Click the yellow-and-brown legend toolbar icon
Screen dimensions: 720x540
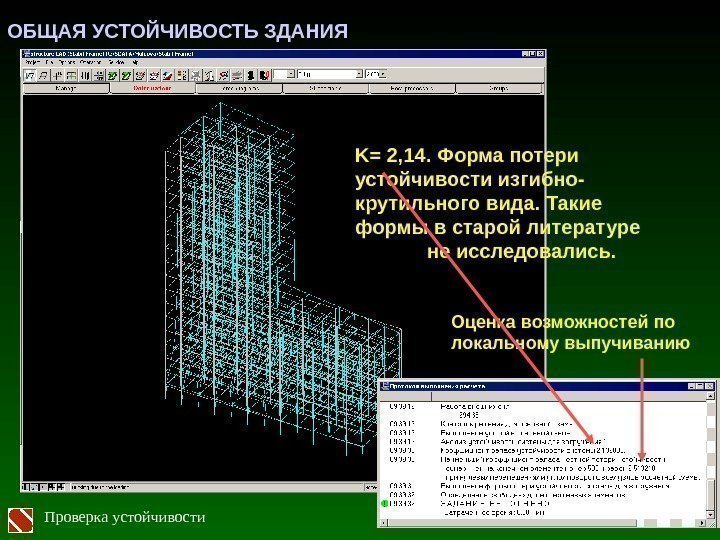click(182, 75)
